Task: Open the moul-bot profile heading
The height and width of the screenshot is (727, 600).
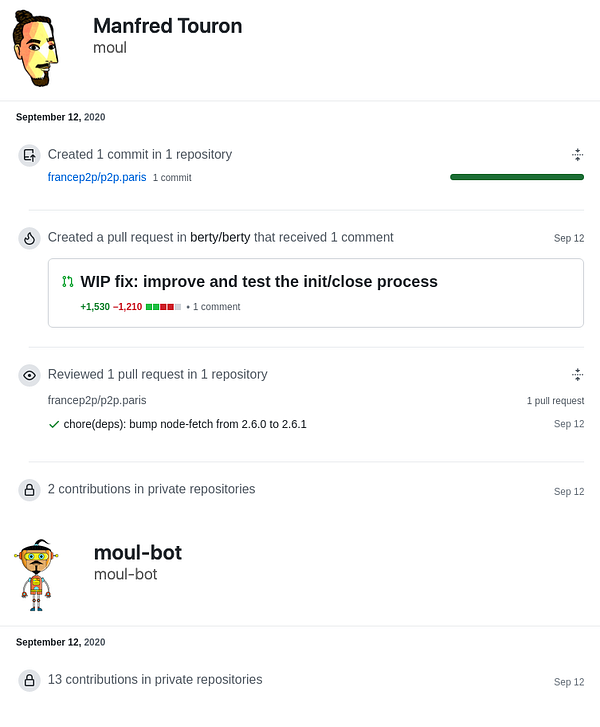Action: (138, 553)
